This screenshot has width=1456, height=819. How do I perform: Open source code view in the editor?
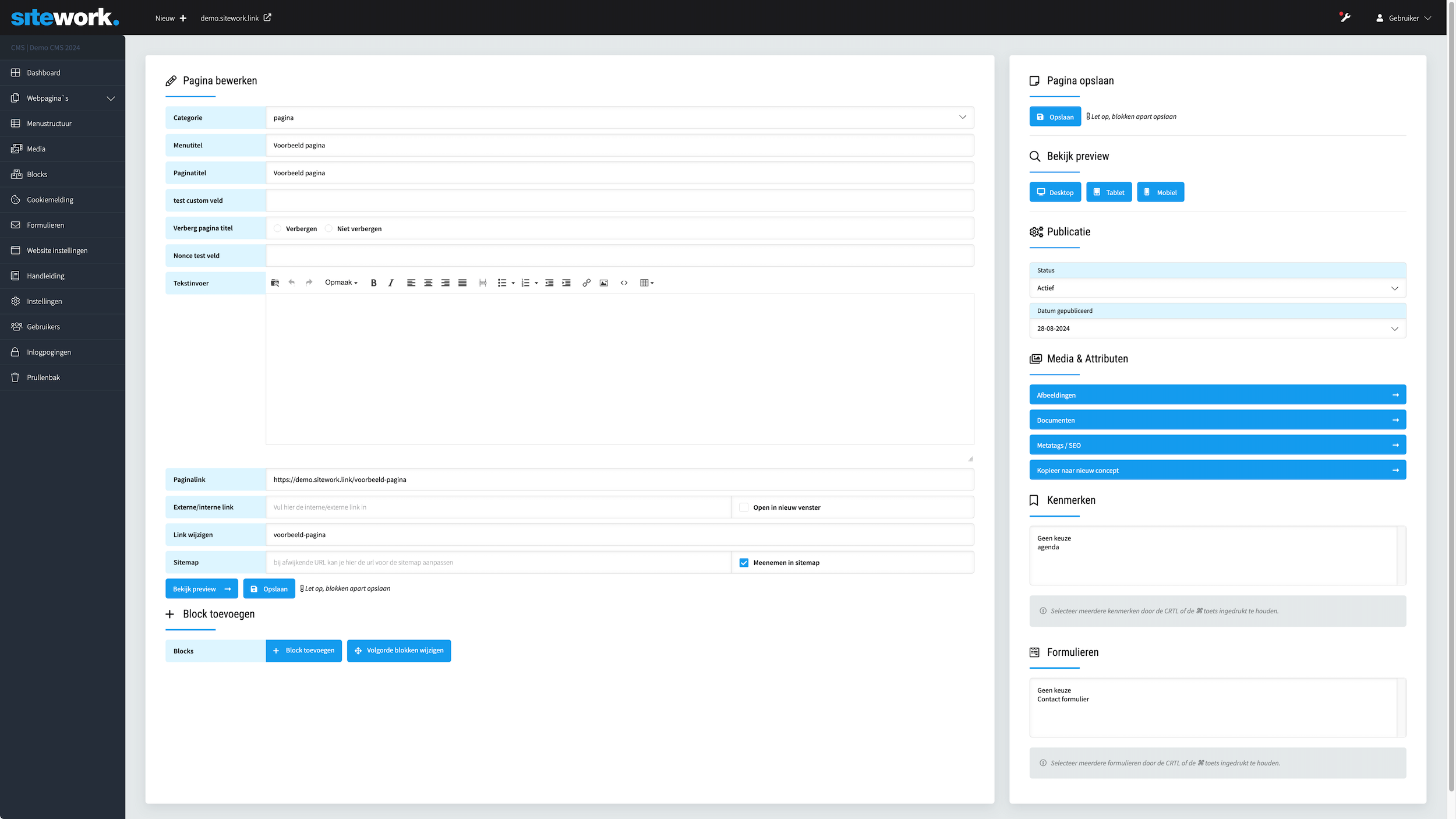click(x=624, y=283)
